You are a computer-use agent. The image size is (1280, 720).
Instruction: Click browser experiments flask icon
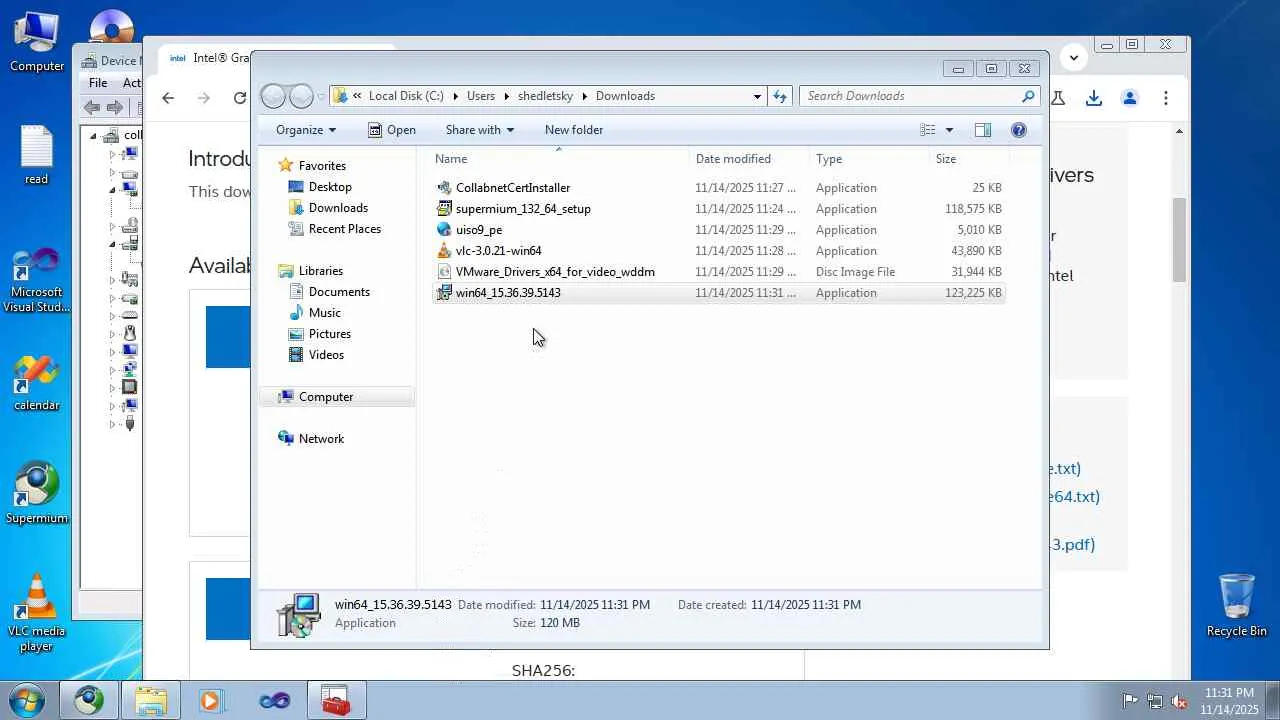point(1058,98)
